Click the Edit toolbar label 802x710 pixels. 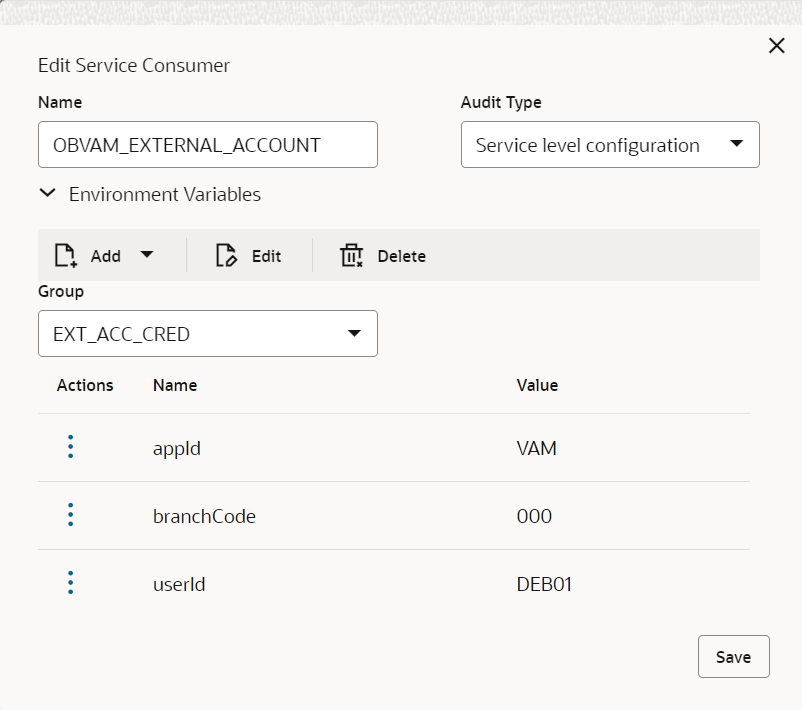265,255
